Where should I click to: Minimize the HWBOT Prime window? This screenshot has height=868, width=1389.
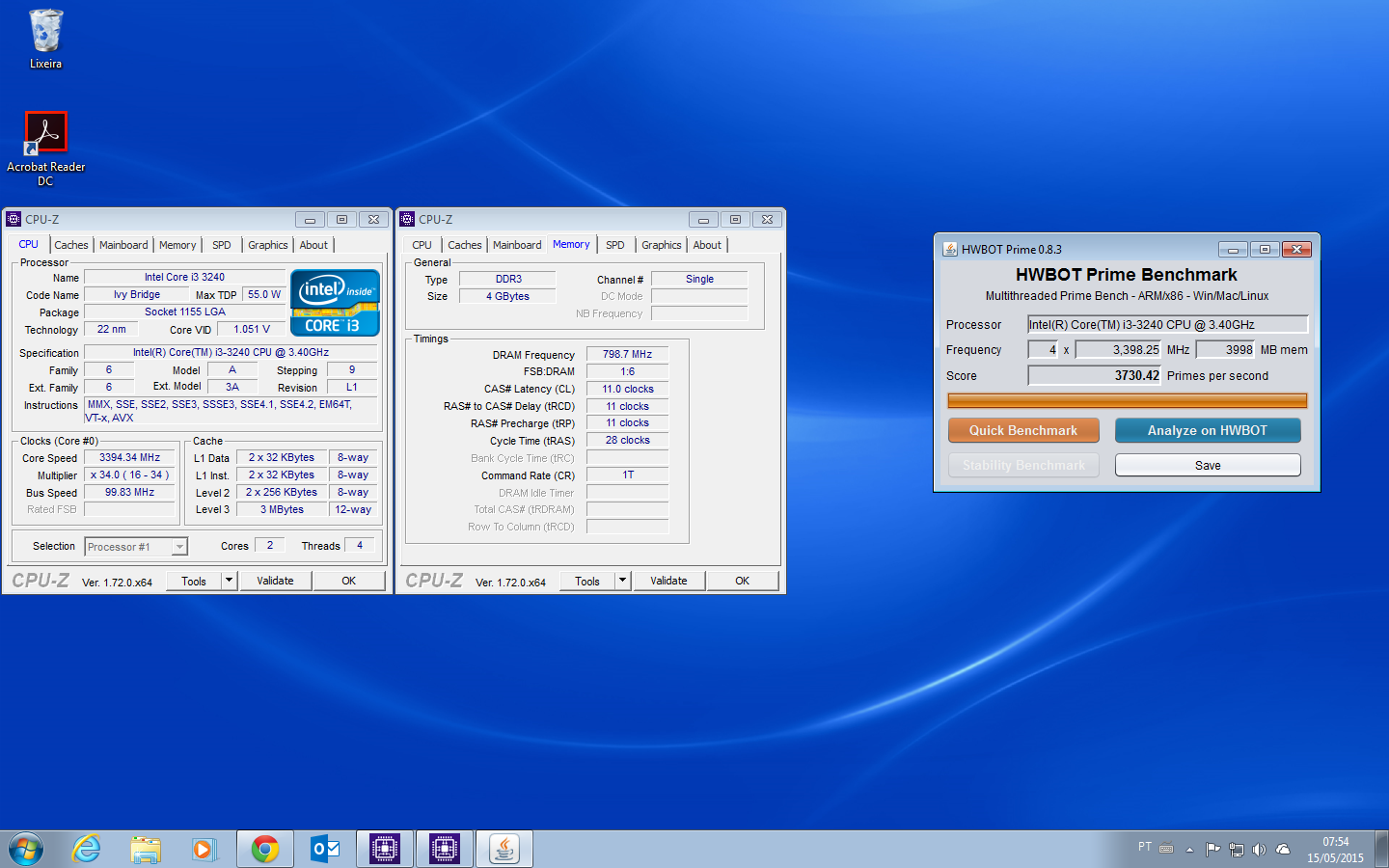click(x=1233, y=249)
